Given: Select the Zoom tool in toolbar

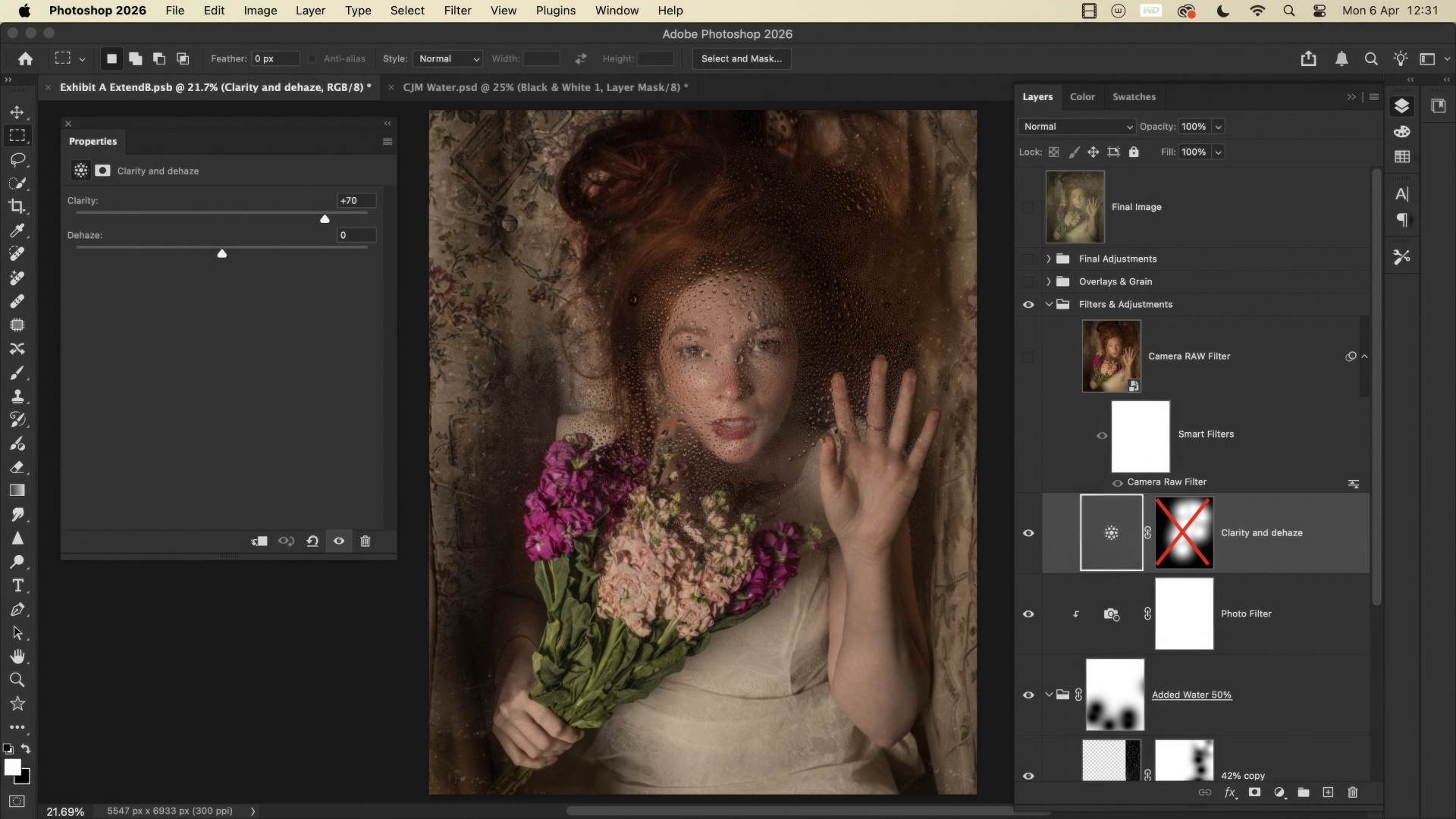Looking at the screenshot, I should [17, 679].
